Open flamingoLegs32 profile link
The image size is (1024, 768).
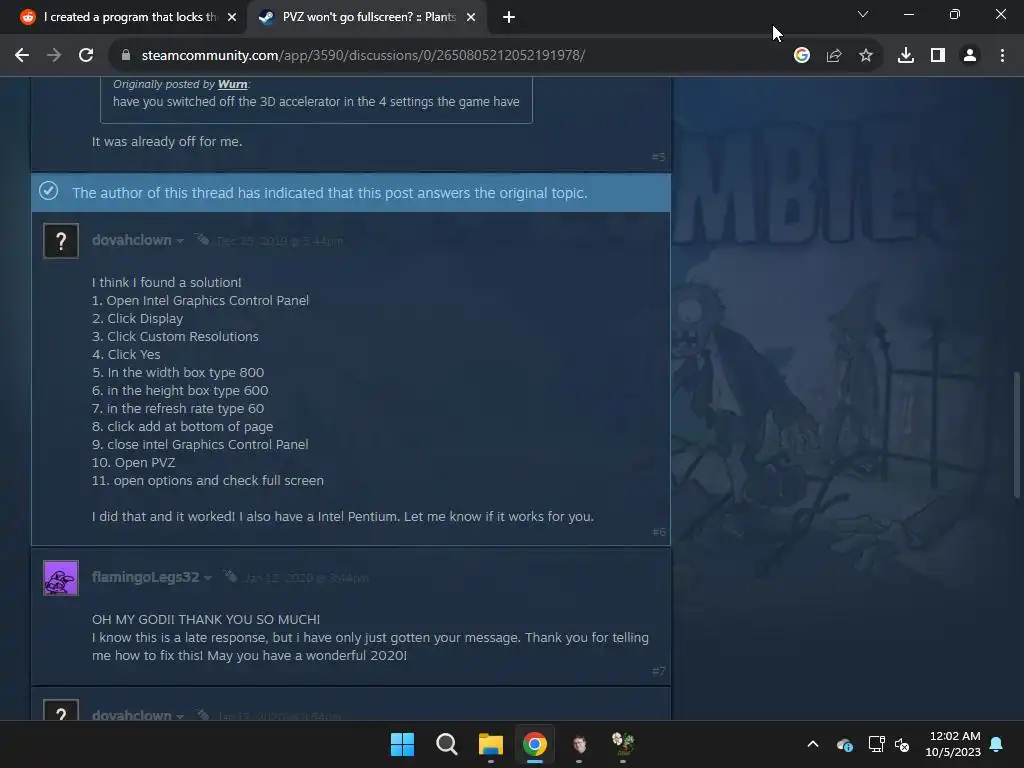(x=145, y=577)
